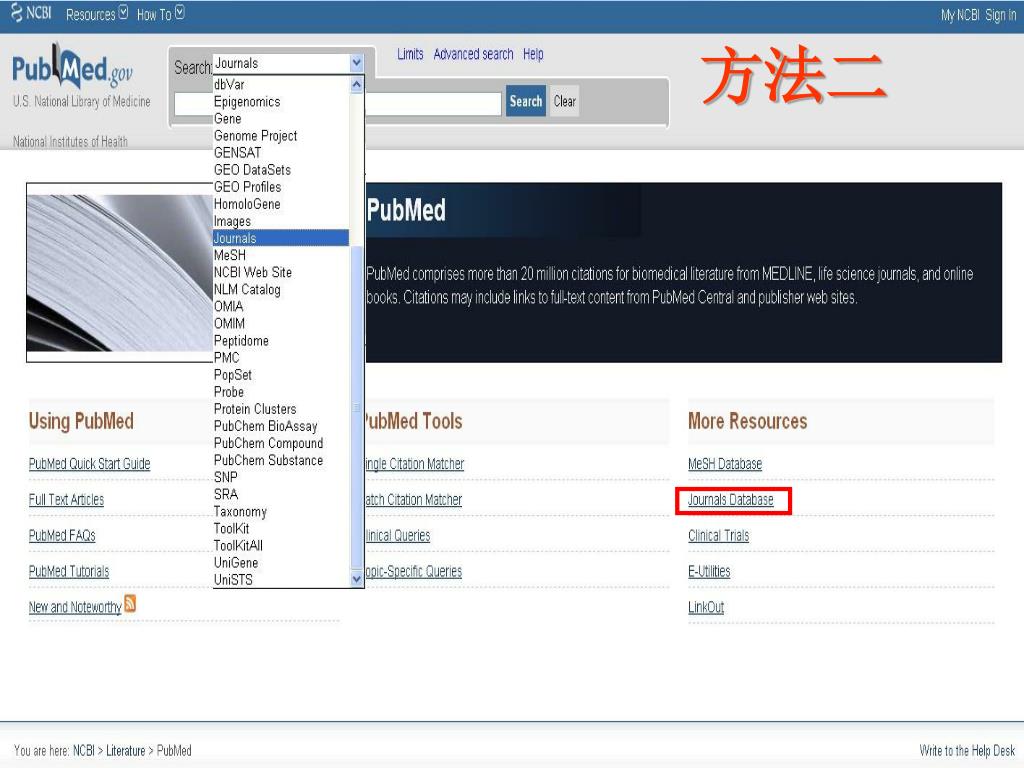Click inside the search text field
The width and height of the screenshot is (1024, 768).
coord(433,104)
